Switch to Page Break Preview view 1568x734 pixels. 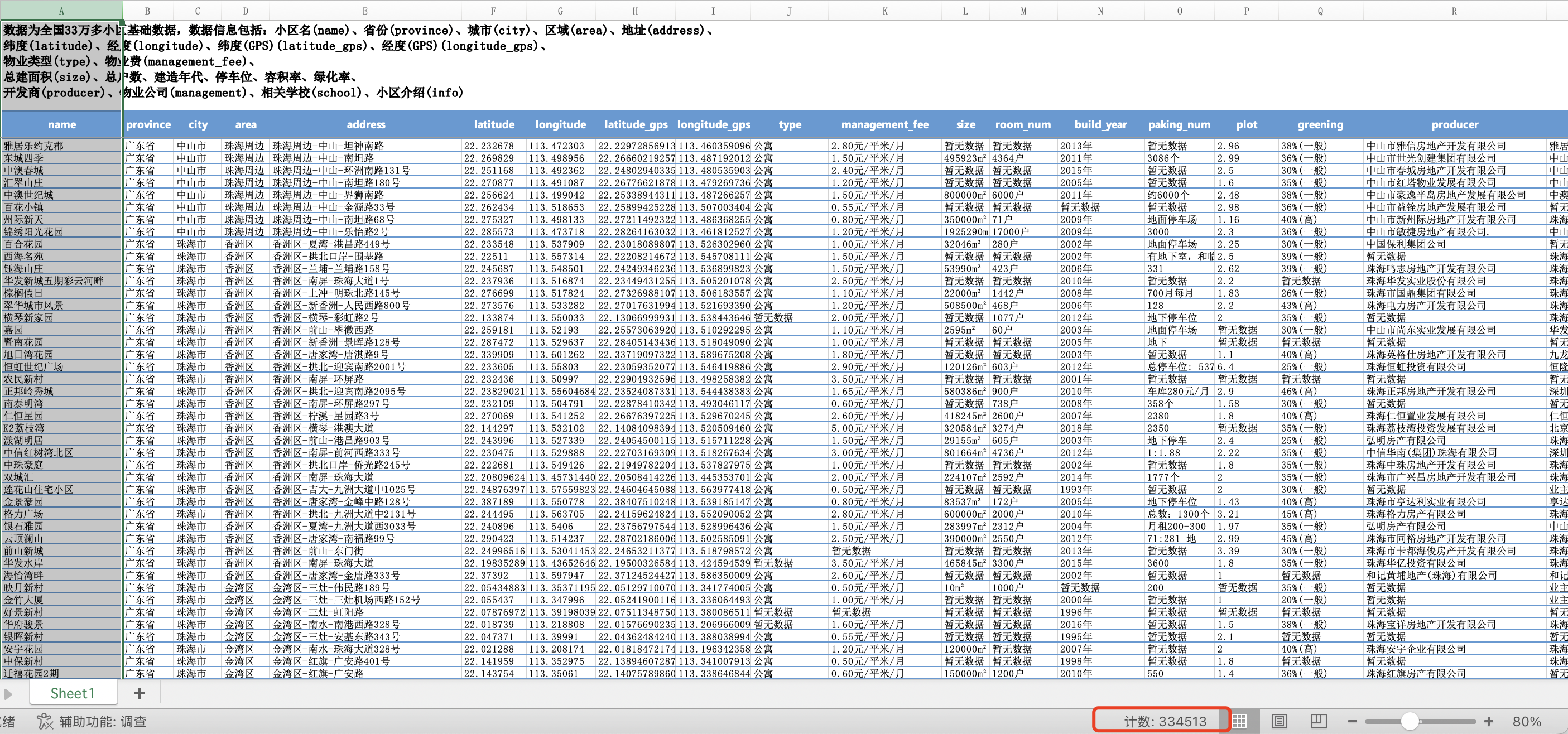coord(1319,721)
